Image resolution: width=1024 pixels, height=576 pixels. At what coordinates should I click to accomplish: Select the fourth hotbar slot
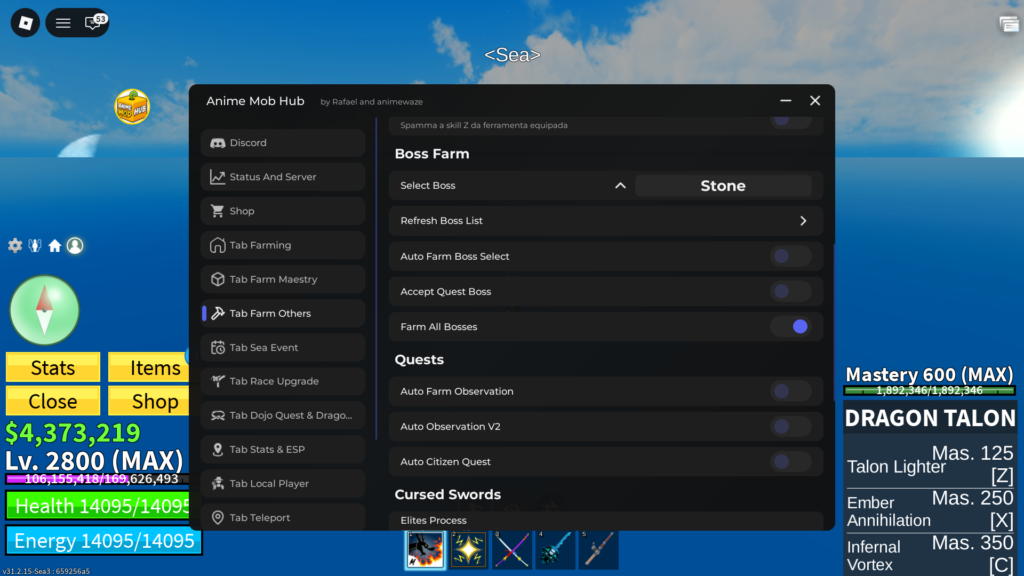(x=555, y=549)
